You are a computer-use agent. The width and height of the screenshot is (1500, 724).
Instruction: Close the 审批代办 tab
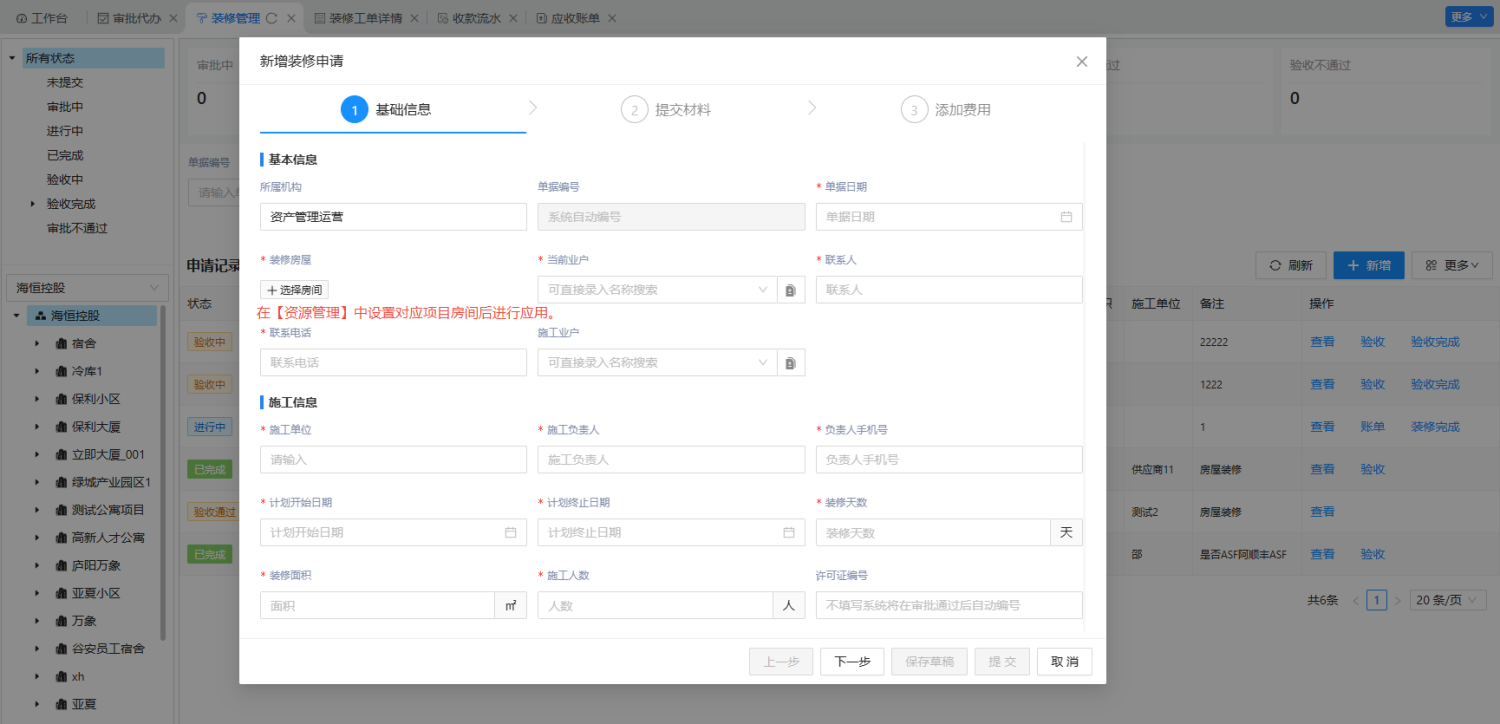173,18
